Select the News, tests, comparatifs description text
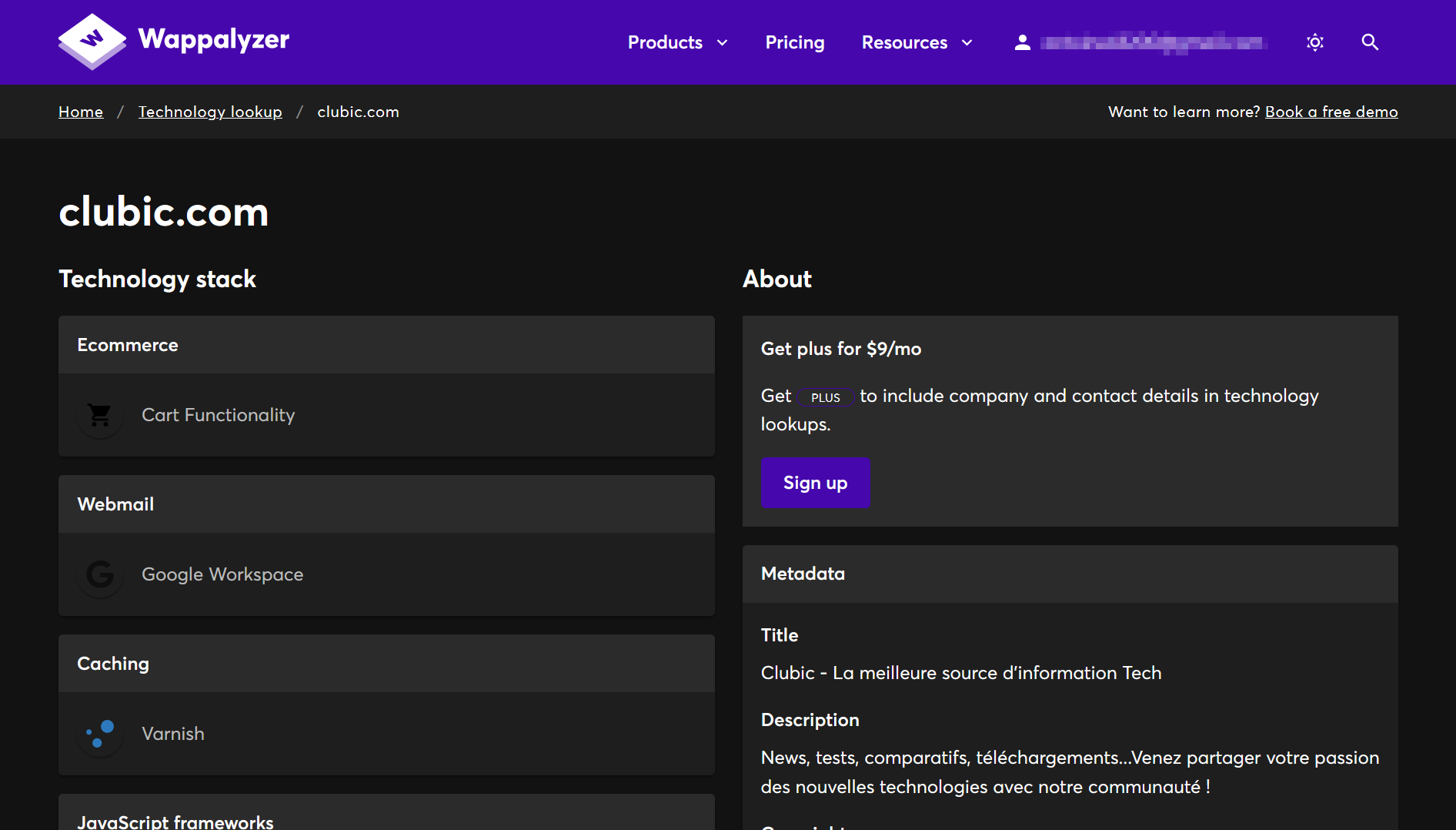The image size is (1456, 830). click(x=1070, y=772)
